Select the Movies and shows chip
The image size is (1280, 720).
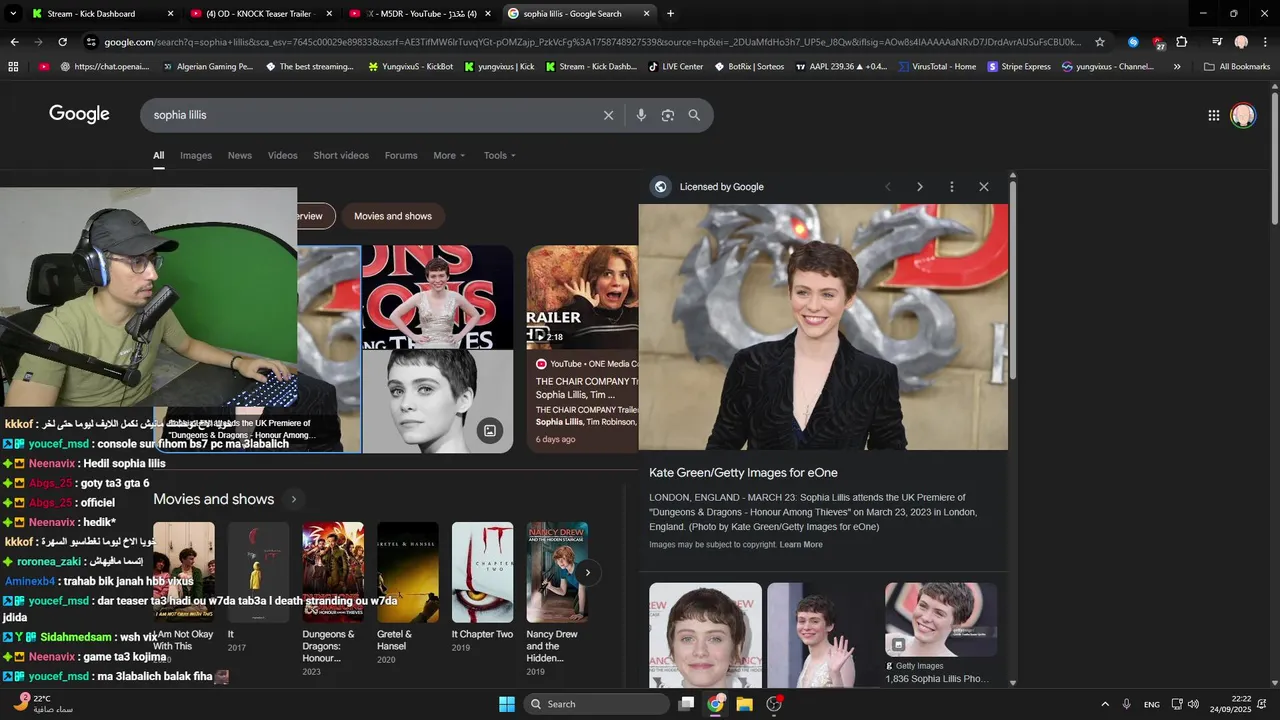393,216
